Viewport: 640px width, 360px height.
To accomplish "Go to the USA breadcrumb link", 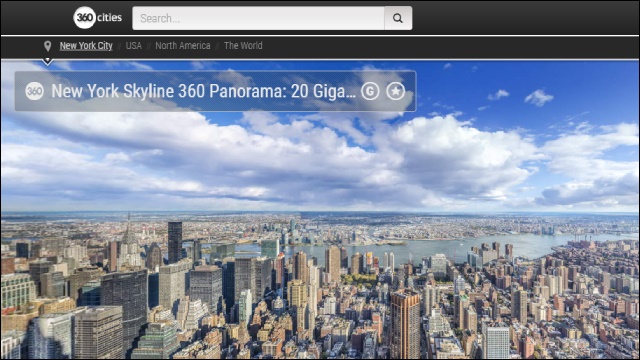I will coord(133,46).
